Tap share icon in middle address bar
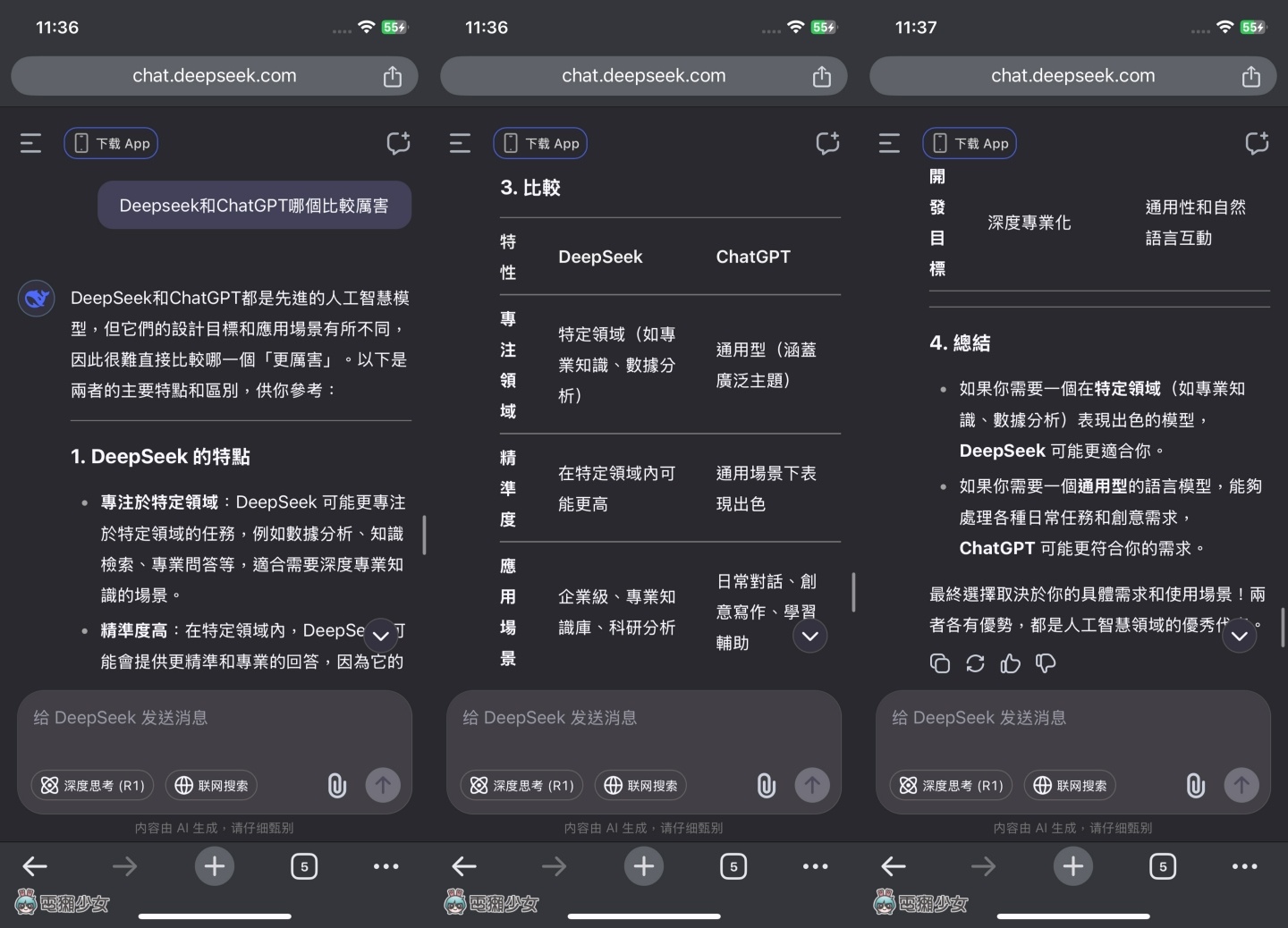The width and height of the screenshot is (1288, 928). [x=821, y=76]
